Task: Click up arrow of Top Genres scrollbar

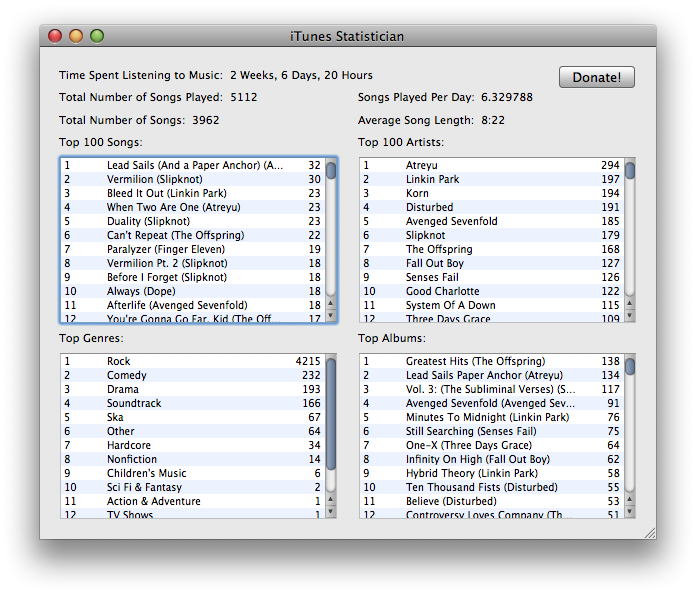Action: coord(331,500)
